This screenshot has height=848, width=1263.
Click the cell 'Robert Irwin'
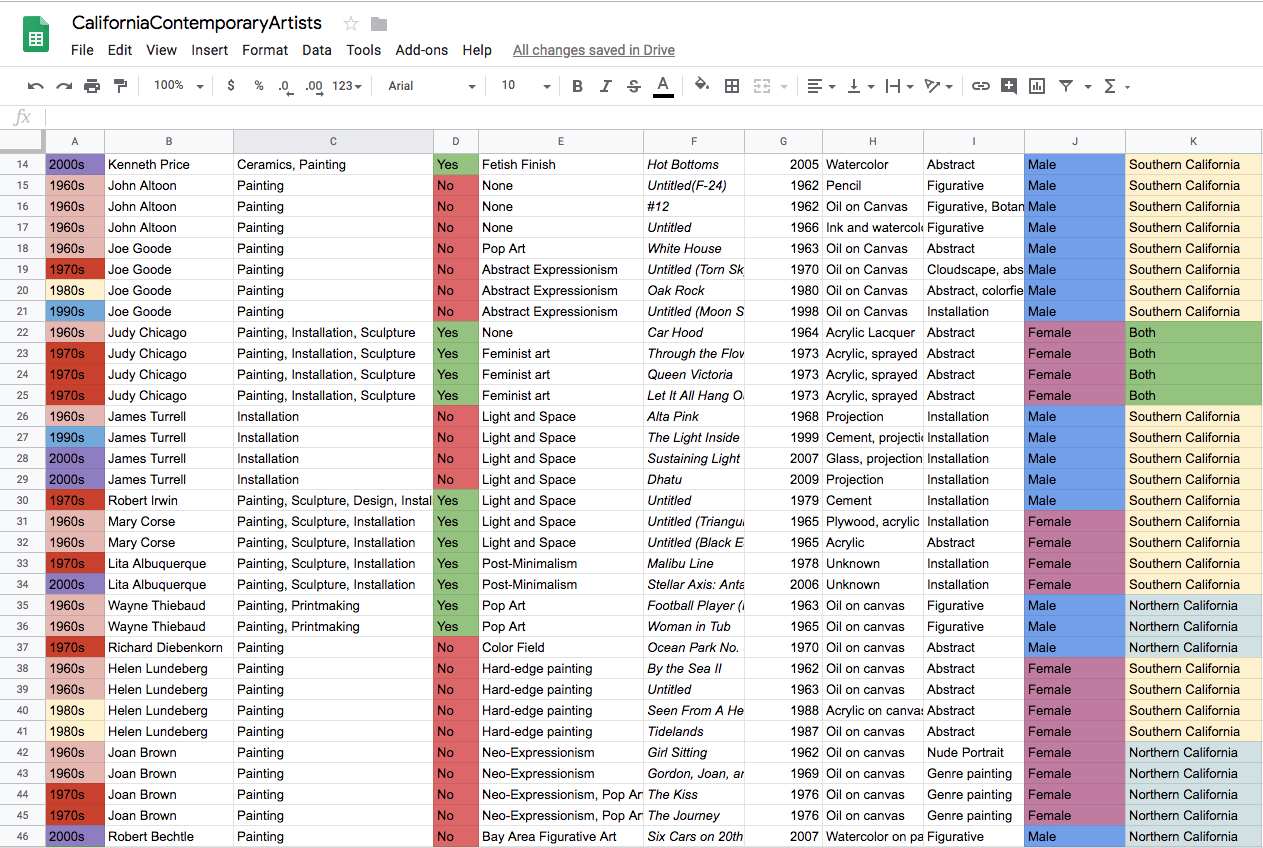tap(169, 501)
